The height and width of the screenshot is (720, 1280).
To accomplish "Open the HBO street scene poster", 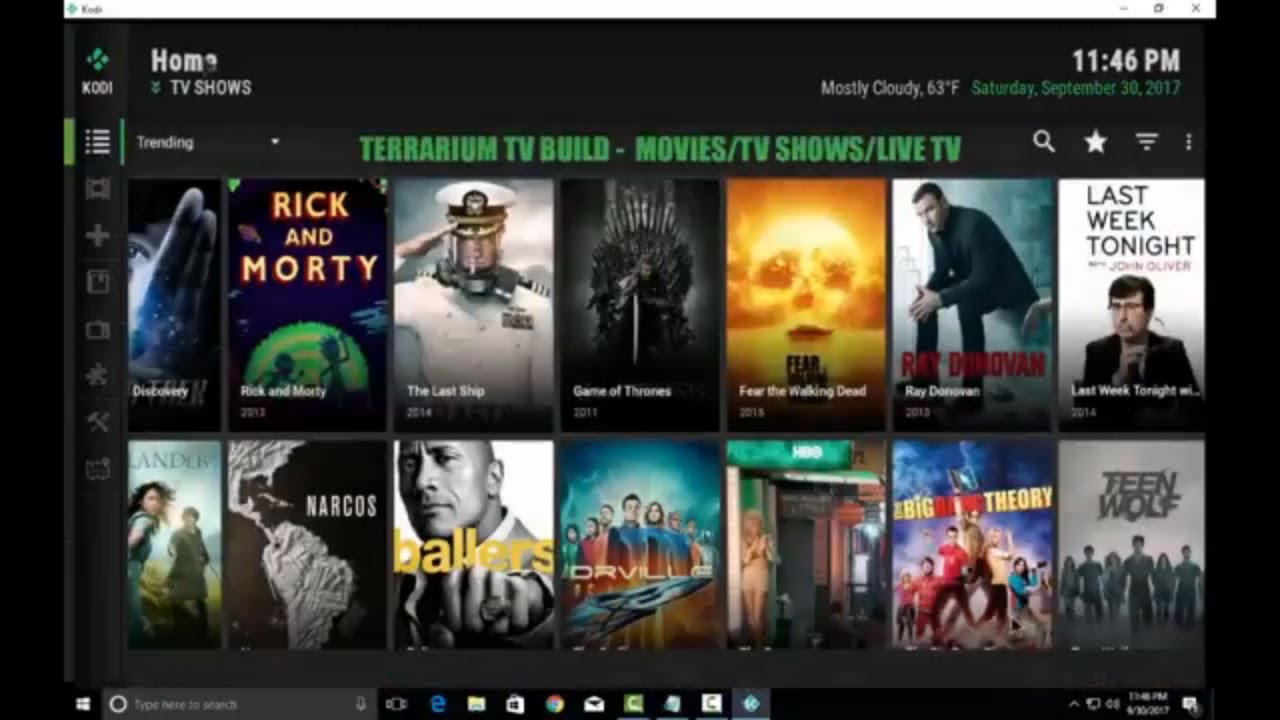I will [x=806, y=545].
